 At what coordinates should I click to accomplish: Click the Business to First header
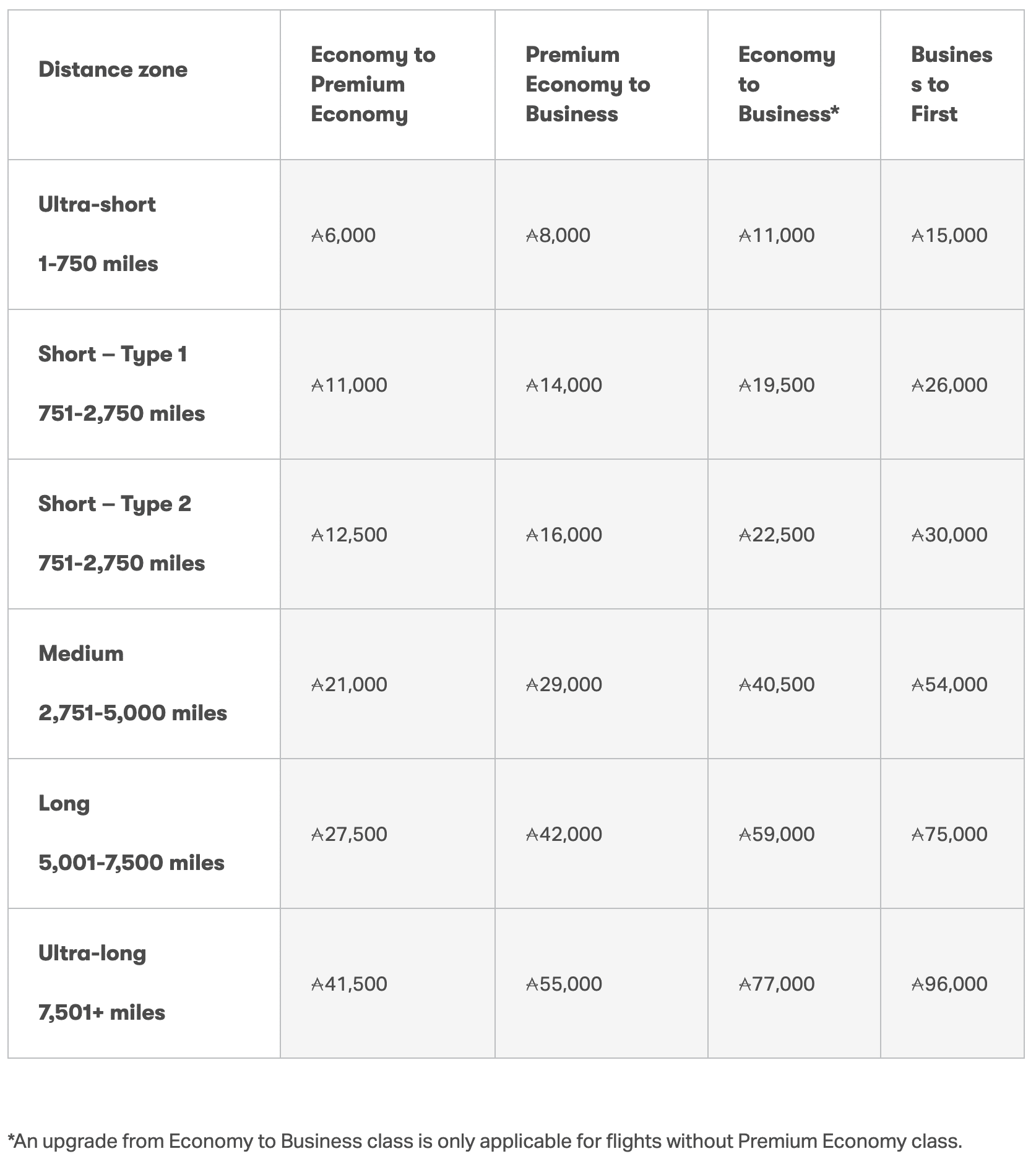click(x=951, y=84)
